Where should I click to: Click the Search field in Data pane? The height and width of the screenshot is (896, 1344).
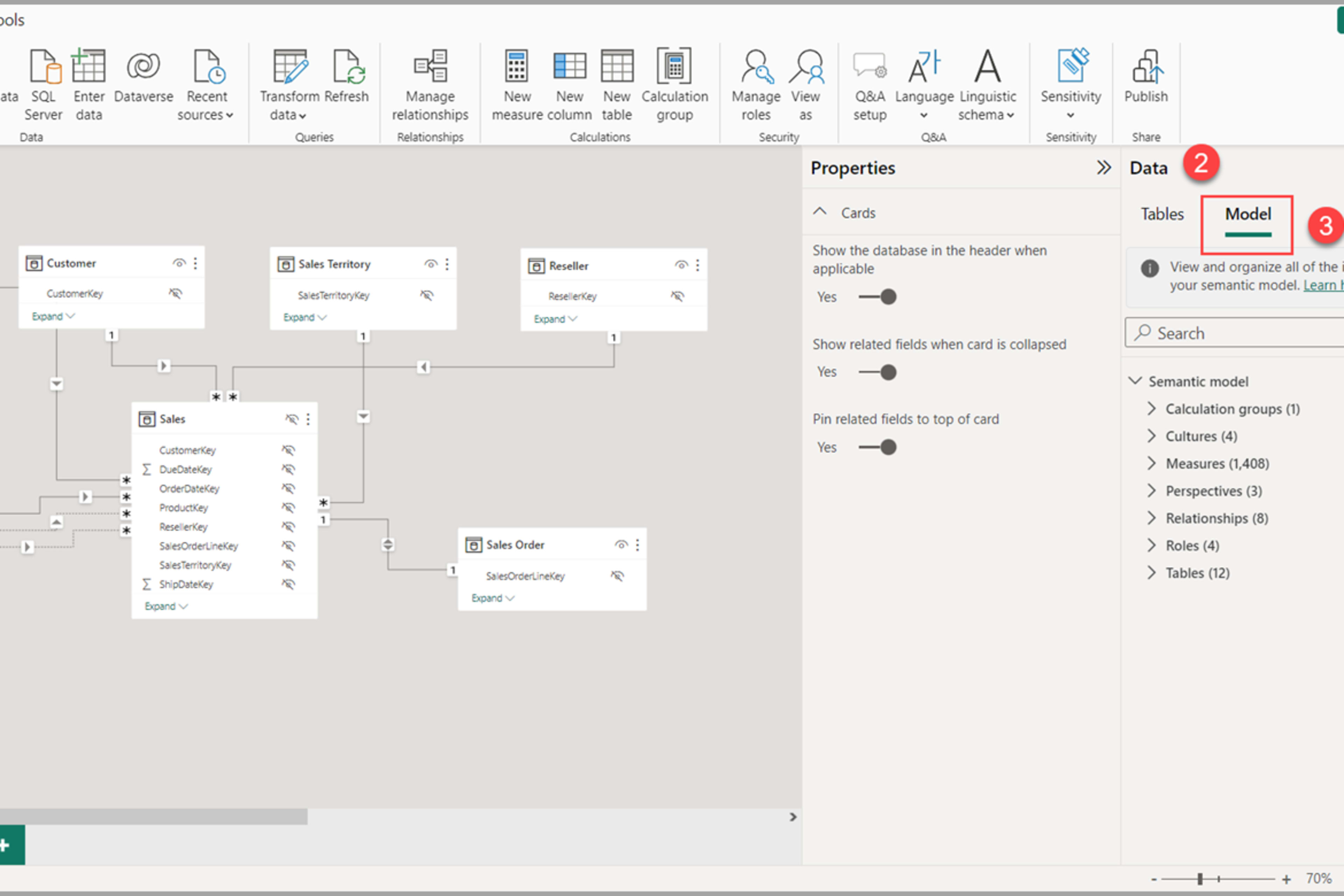point(1234,332)
